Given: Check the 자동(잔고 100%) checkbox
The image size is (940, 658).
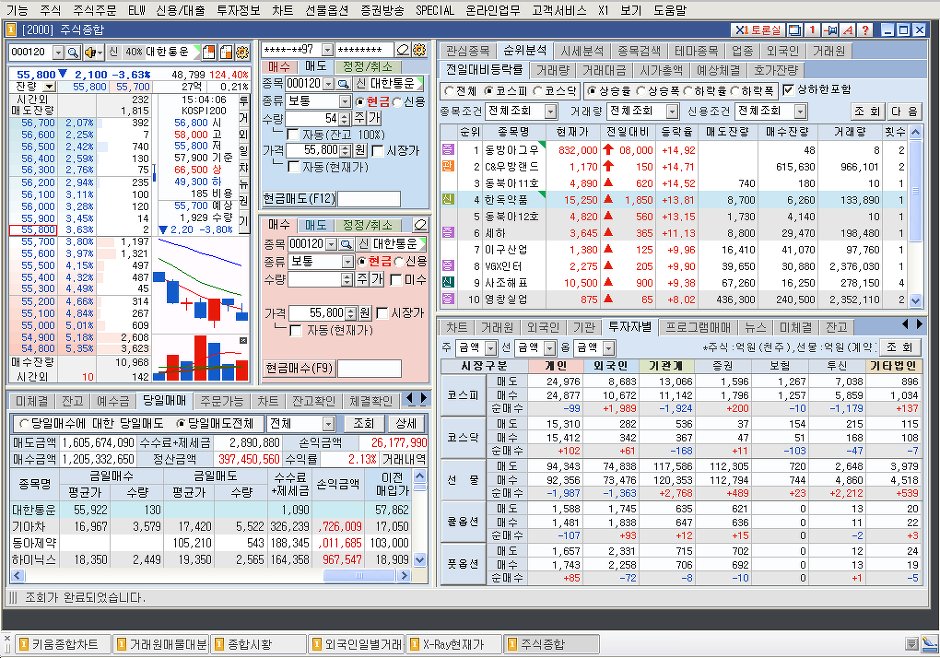Looking at the screenshot, I should pyautogui.click(x=293, y=134).
